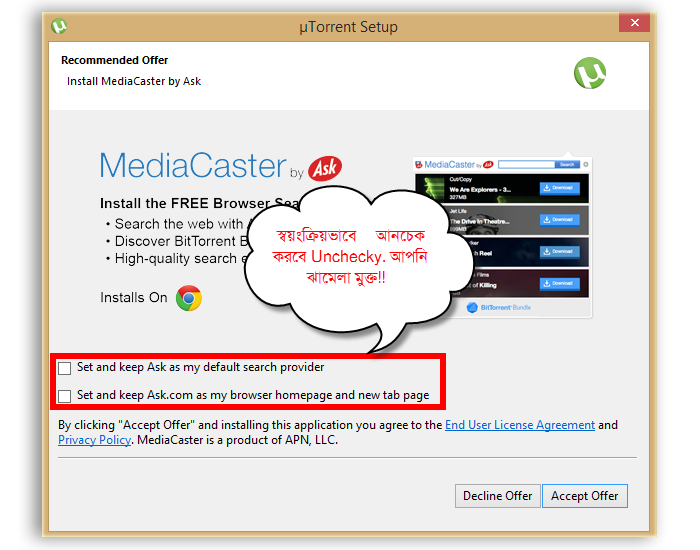
Task: Click the Accept Offer button
Action: (584, 496)
